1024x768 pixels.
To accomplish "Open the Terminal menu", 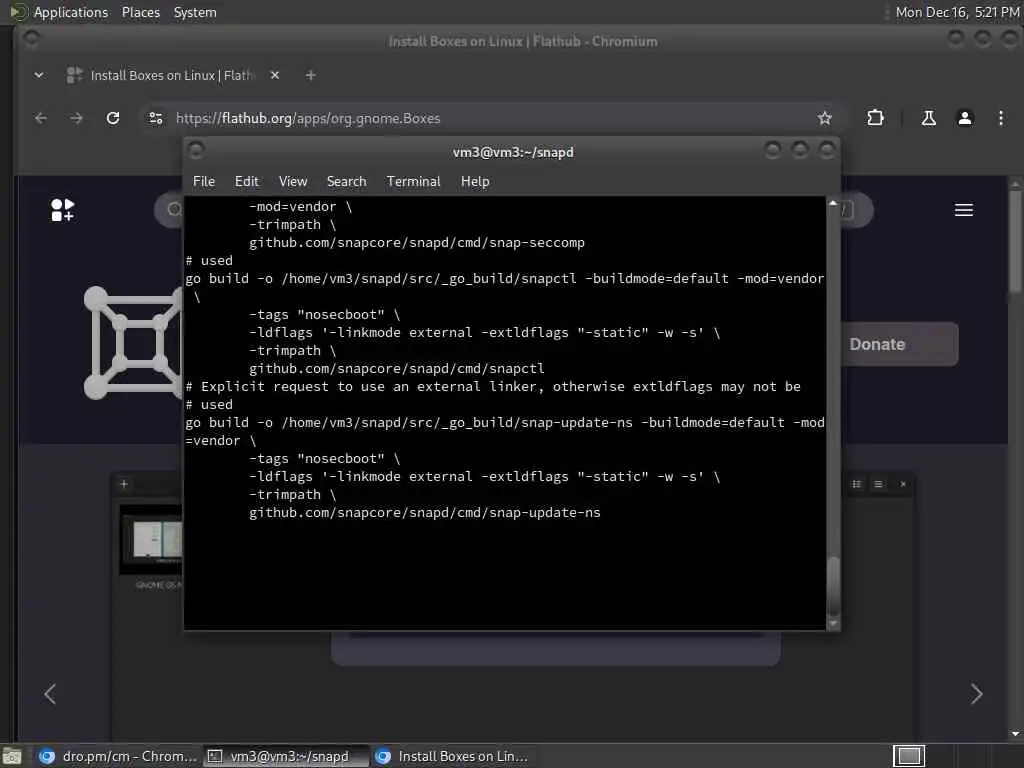I will coord(413,182).
